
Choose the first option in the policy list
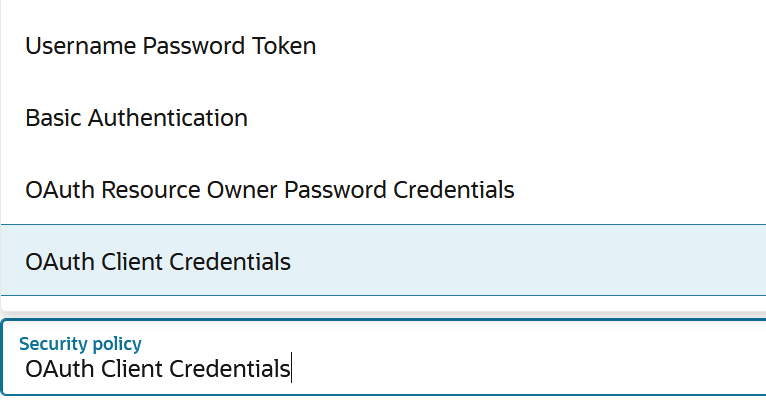(x=171, y=46)
